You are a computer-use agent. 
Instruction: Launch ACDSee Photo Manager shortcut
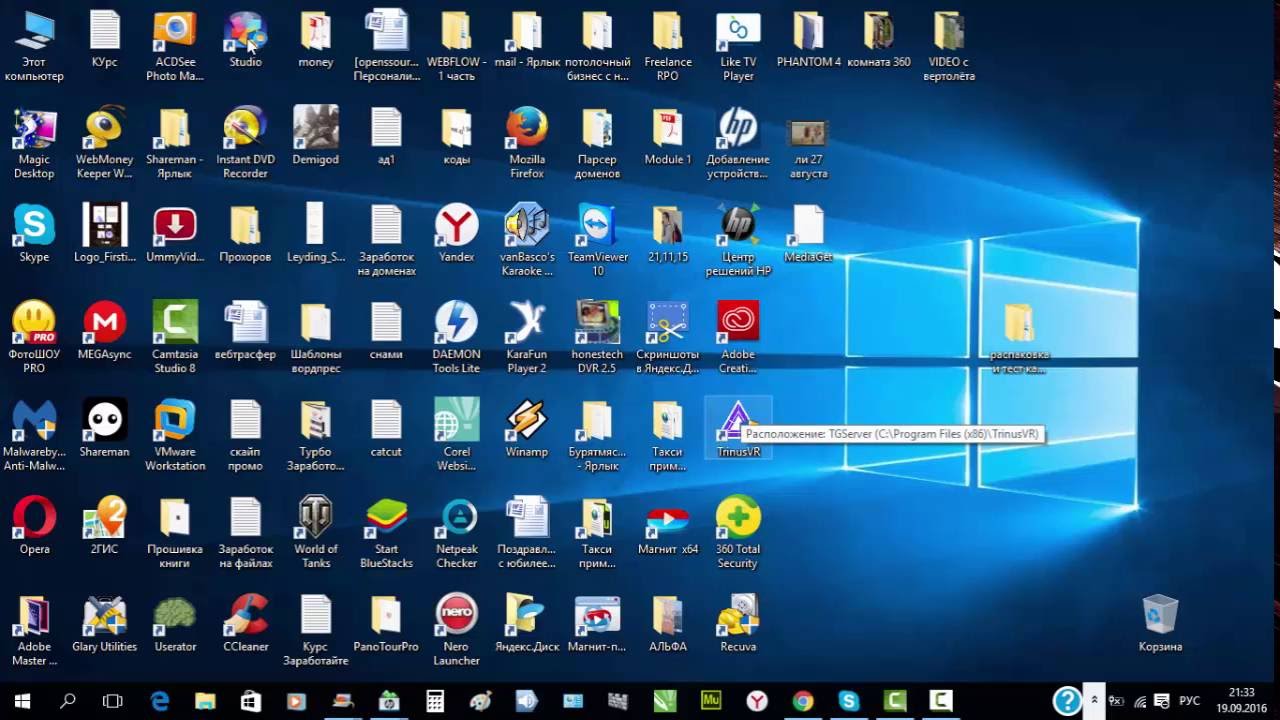(175, 45)
